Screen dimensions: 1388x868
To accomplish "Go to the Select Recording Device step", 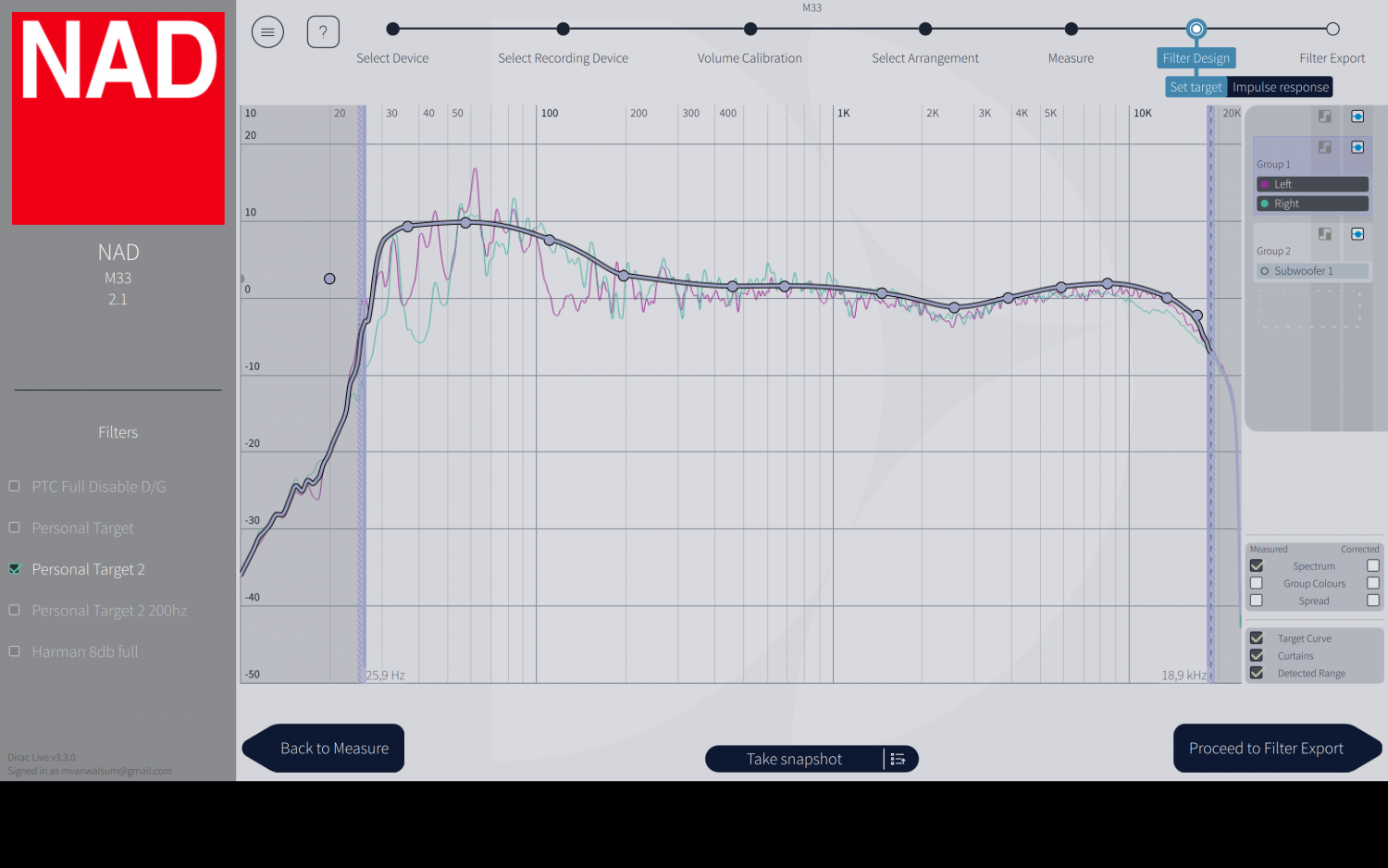I will coord(564,29).
